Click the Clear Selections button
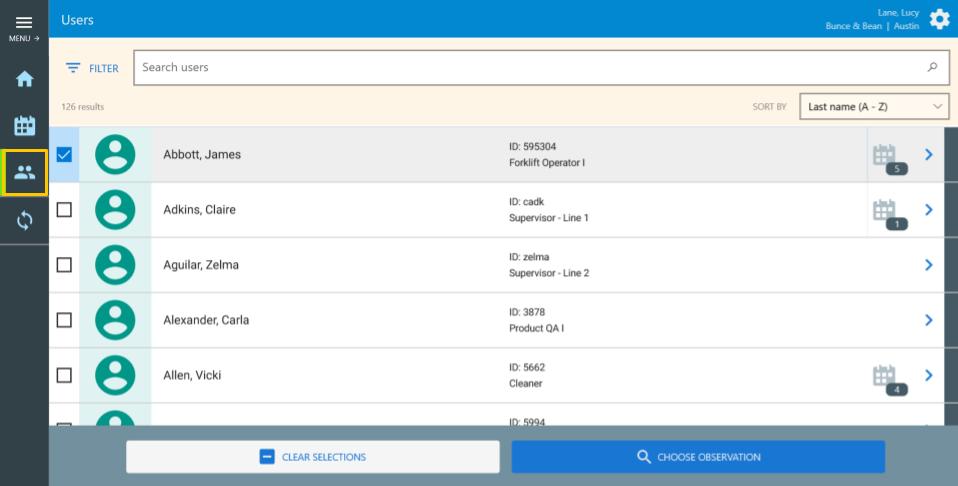The image size is (958, 486). tap(312, 457)
